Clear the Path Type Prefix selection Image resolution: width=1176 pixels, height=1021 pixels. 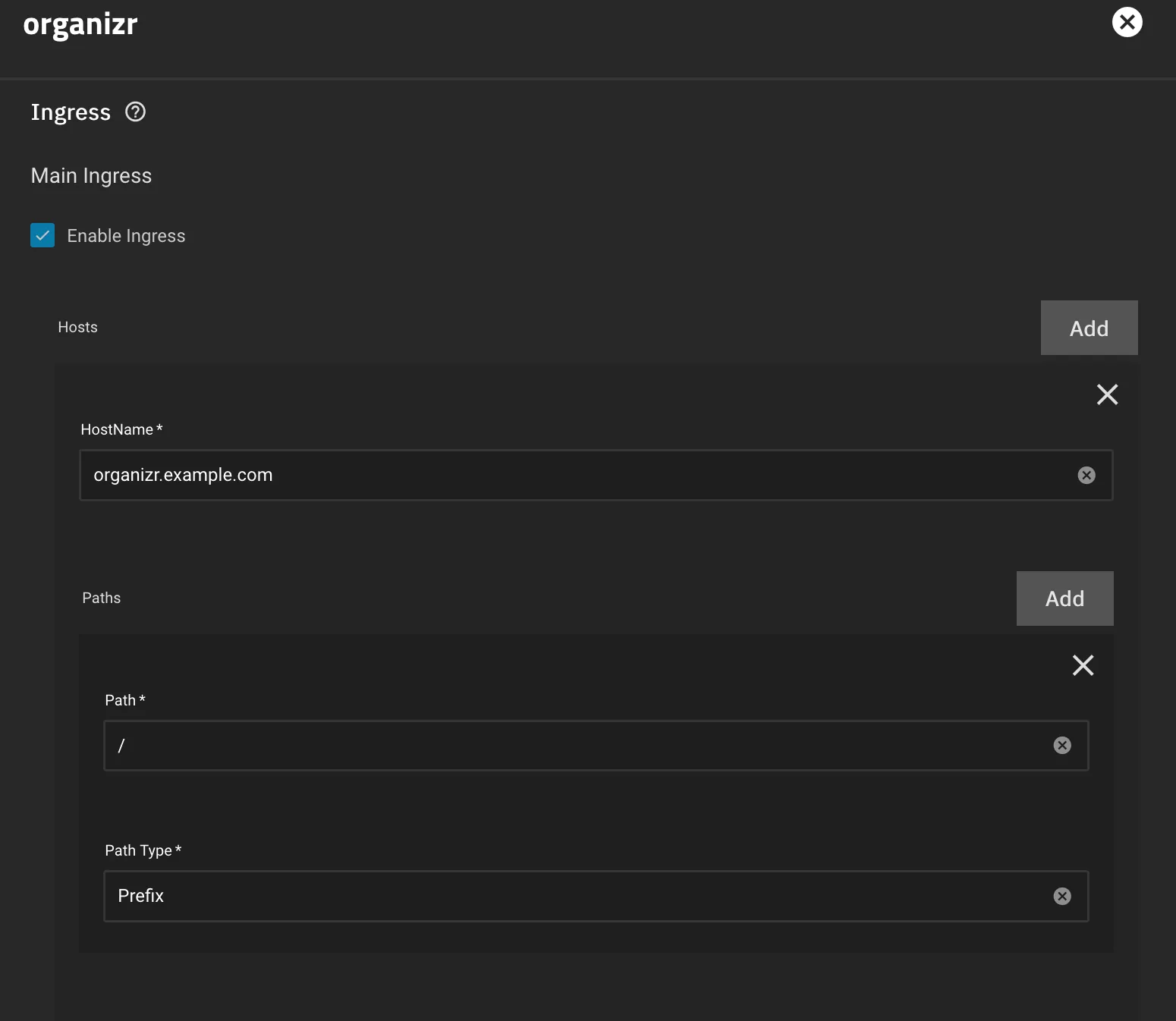pyautogui.click(x=1062, y=896)
